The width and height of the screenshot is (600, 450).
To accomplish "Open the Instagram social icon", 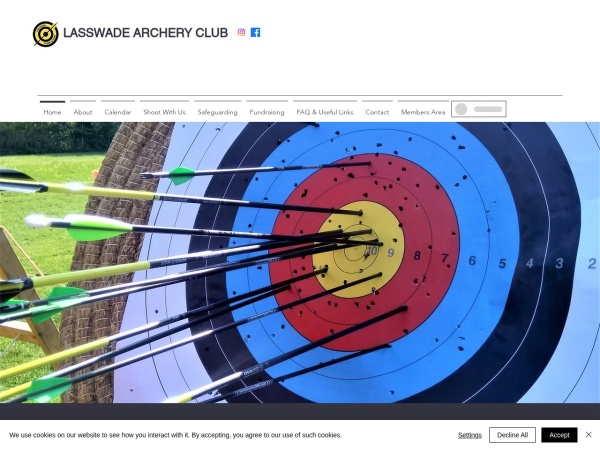I will (241, 33).
